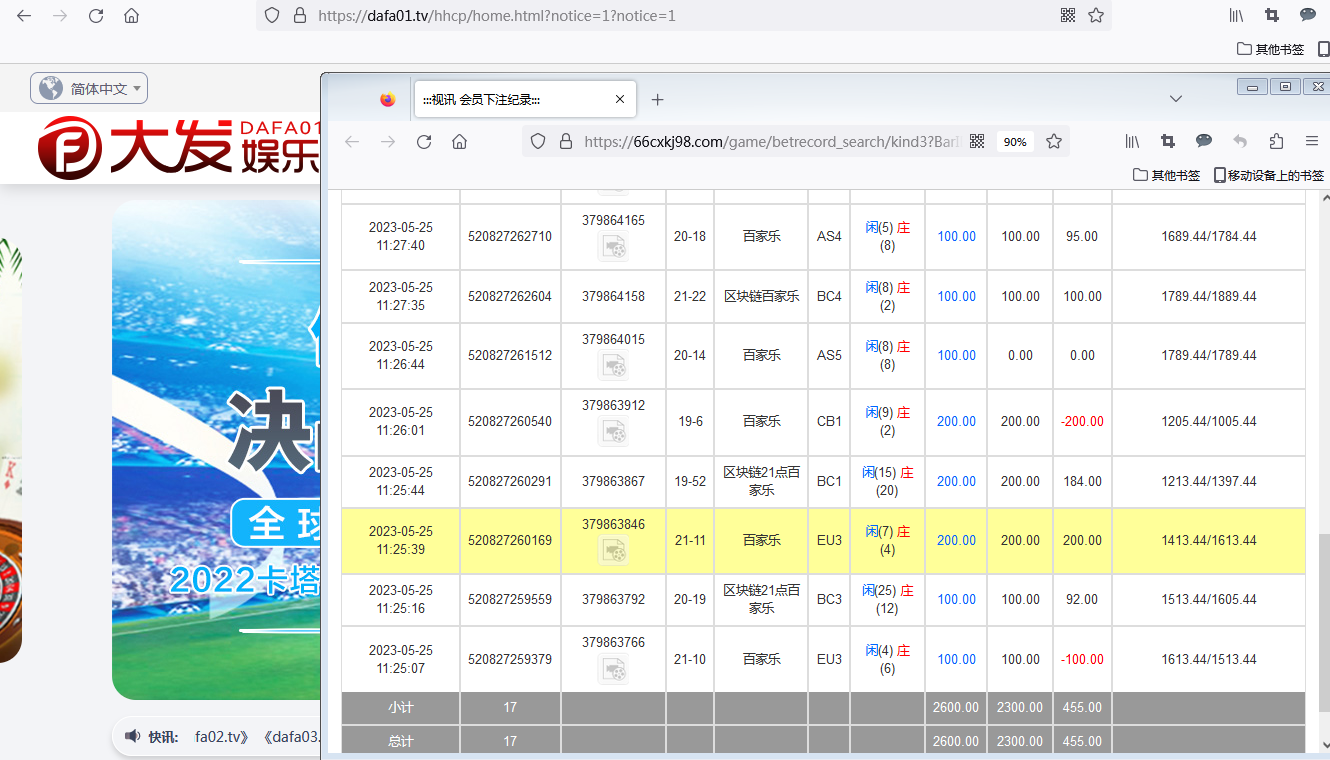The width and height of the screenshot is (1330, 760).
Task: Open the hamburger application menu
Action: pyautogui.click(x=1312, y=142)
